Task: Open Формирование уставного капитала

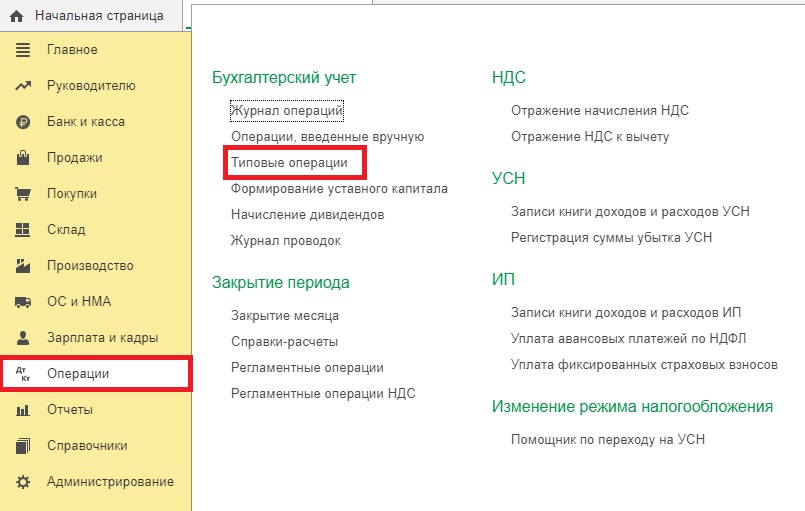Action: point(339,188)
